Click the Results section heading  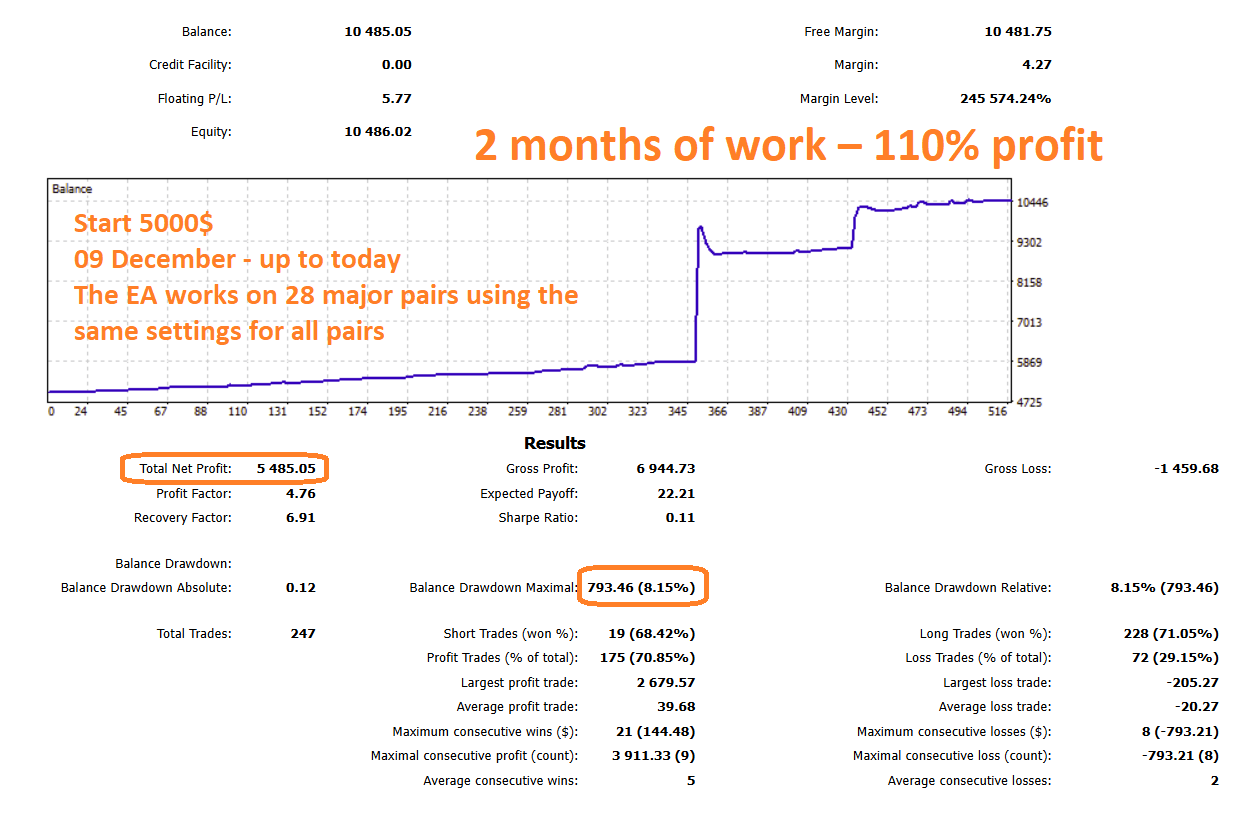coord(555,443)
